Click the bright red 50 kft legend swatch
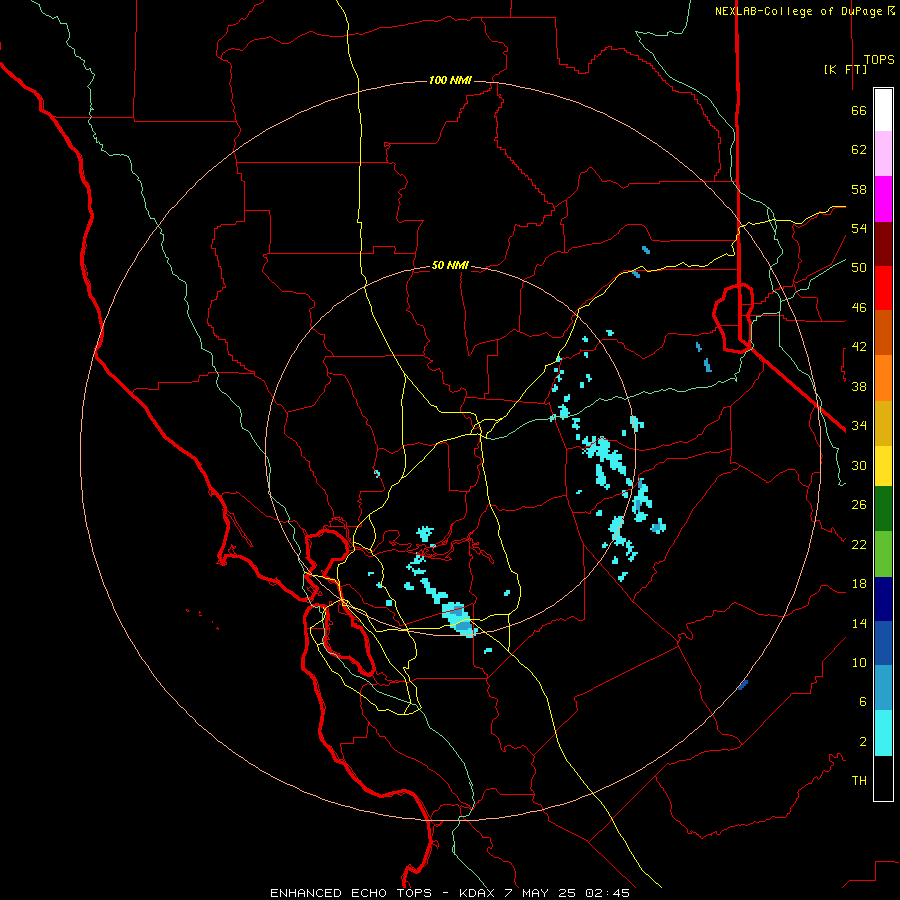This screenshot has height=900, width=900. click(883, 288)
